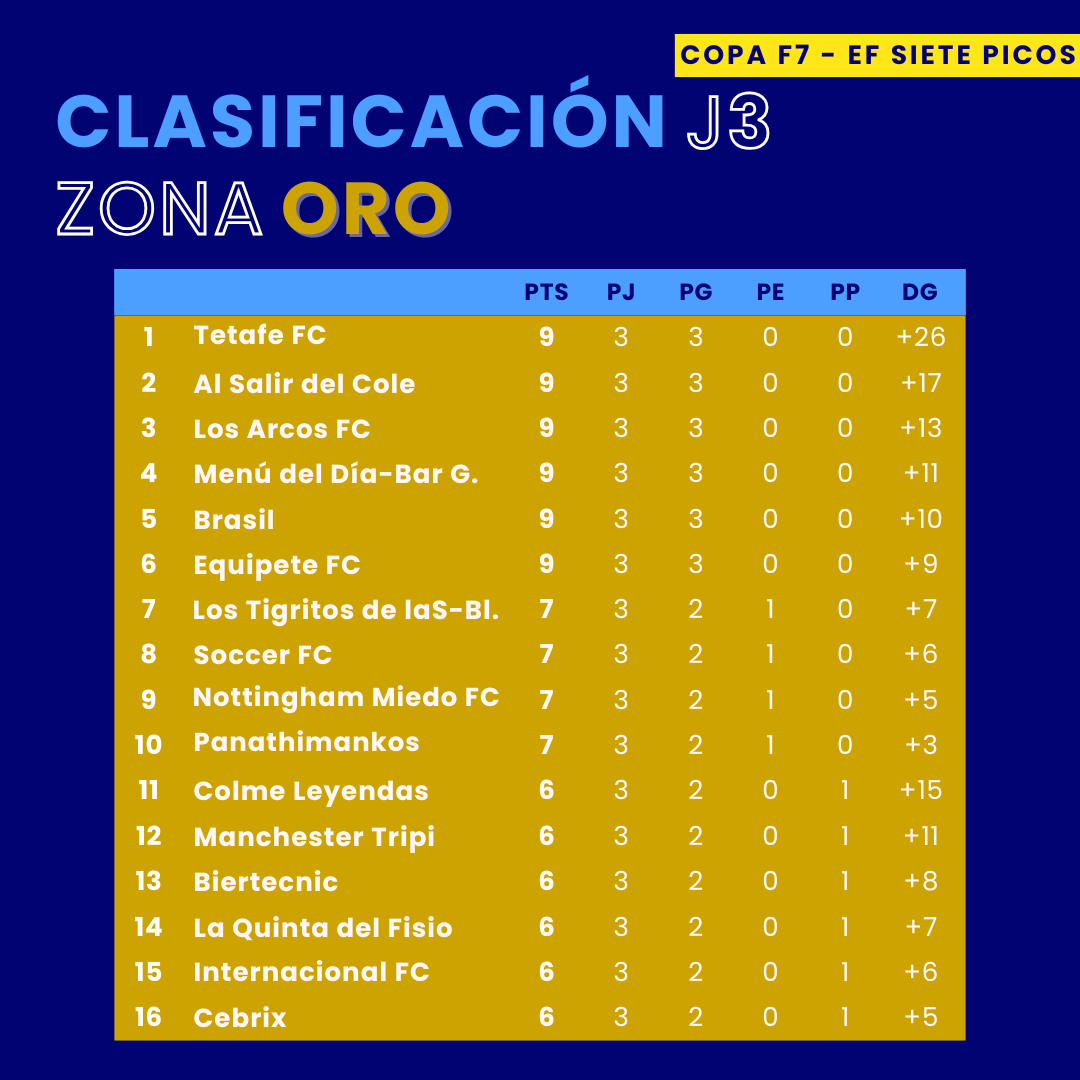Screen dimensions: 1080x1080
Task: Click Tetafe FC's +26 goal difference
Action: point(921,337)
